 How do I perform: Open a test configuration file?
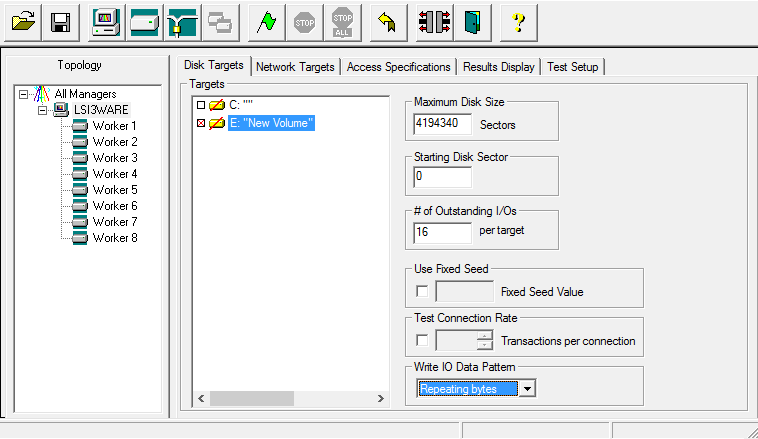22,22
